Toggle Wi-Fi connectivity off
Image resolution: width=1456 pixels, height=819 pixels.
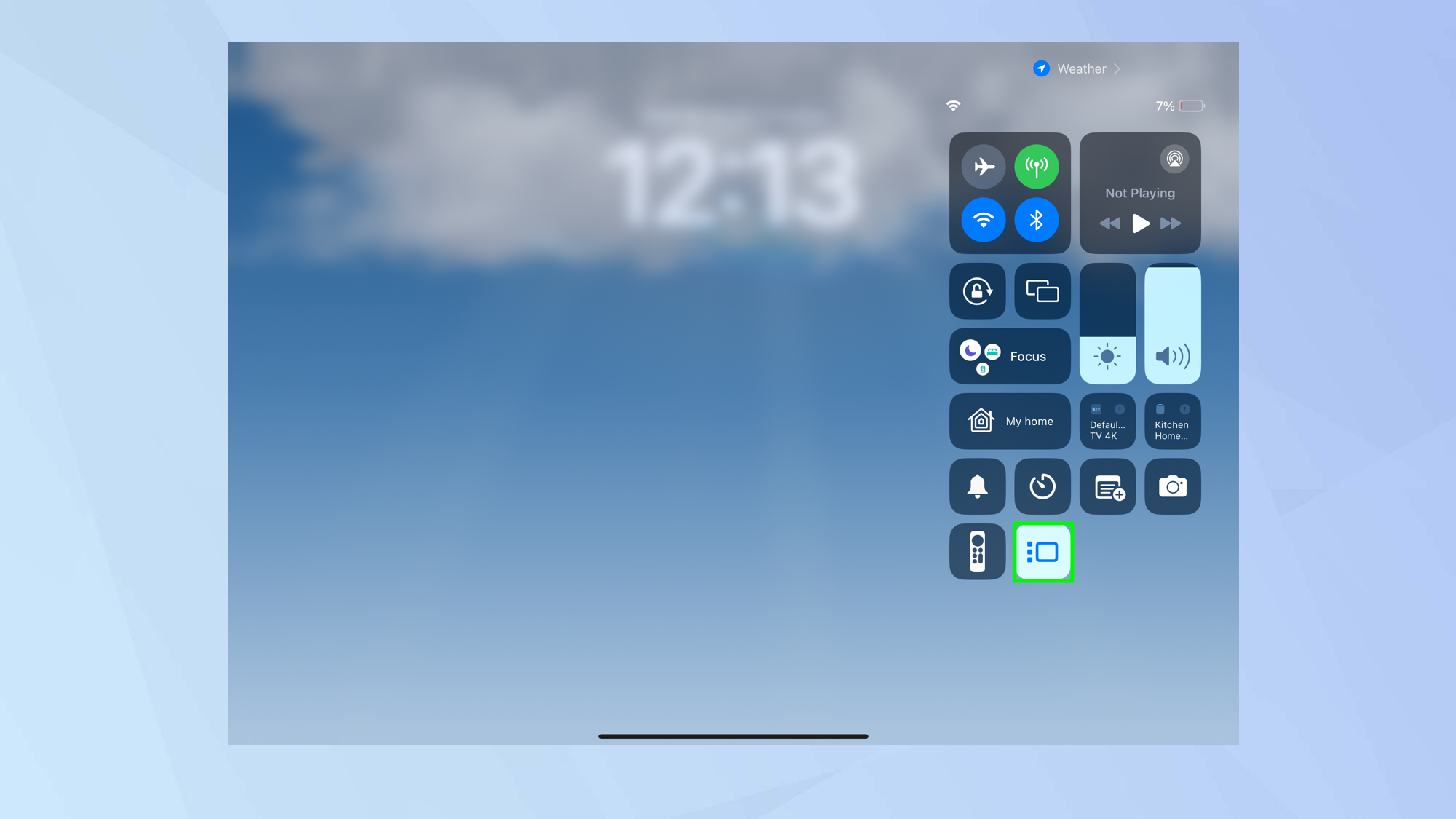click(984, 219)
